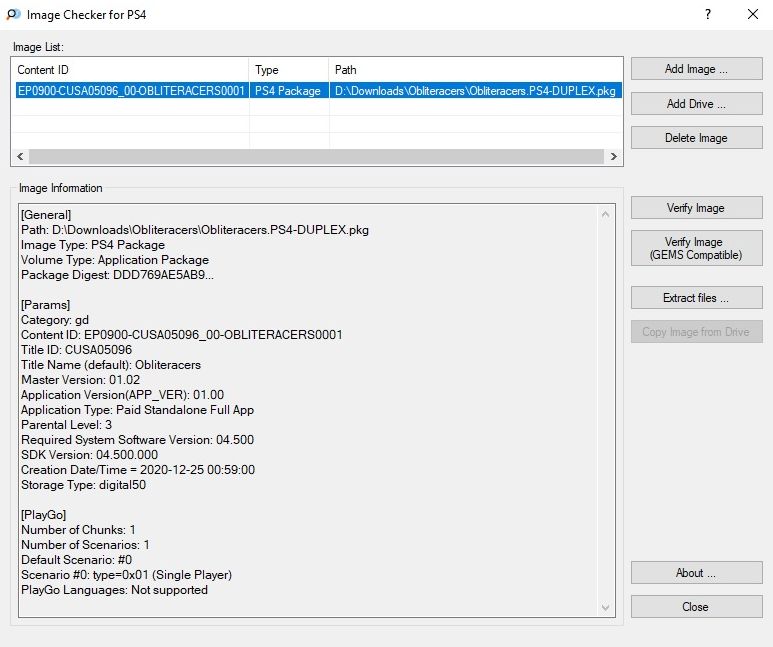Click the PlayGo Languages: Not supported line
The width and height of the screenshot is (773, 647).
pyautogui.click(x=114, y=590)
